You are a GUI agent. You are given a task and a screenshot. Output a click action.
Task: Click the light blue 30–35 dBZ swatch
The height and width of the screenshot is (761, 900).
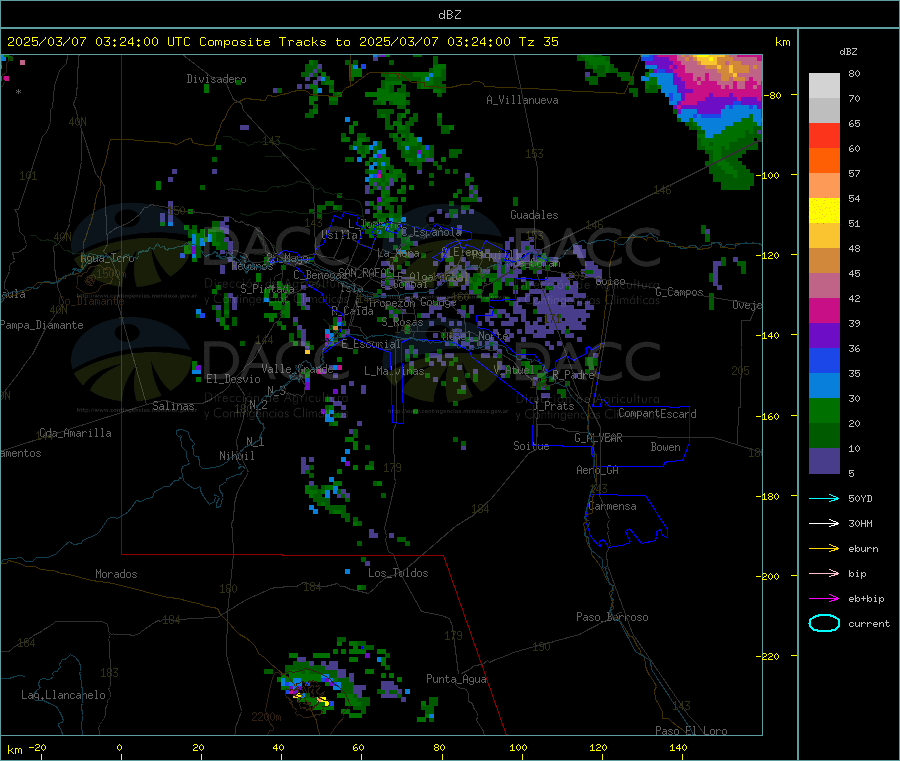[824, 386]
